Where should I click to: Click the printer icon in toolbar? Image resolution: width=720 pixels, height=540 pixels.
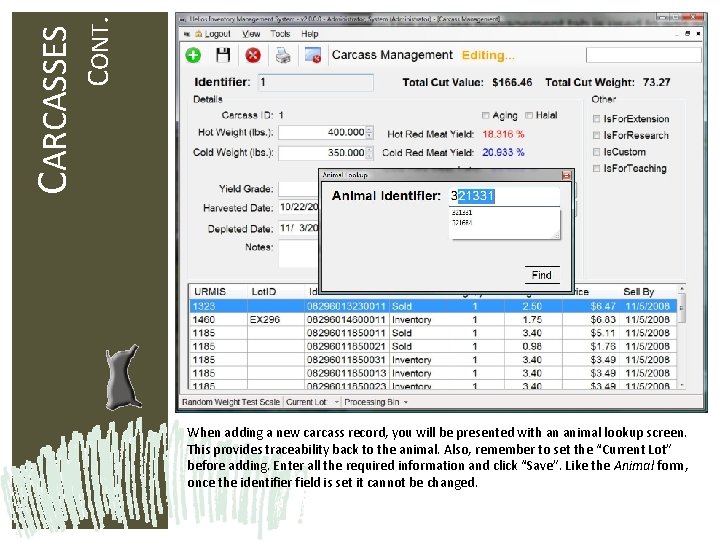[x=283, y=56]
